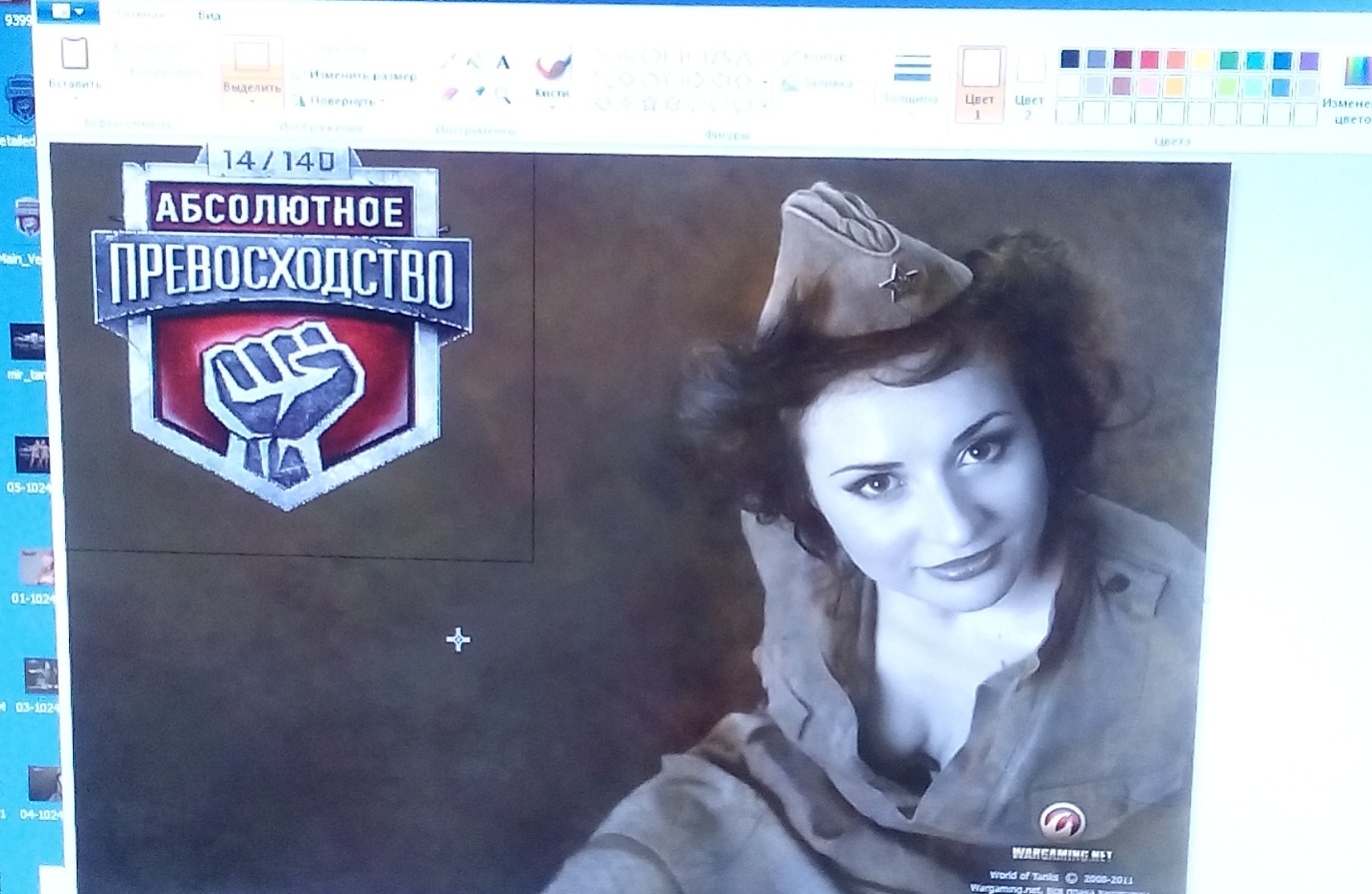Screen dimensions: 1372x894
Task: Open the 03-1024 desktop image file
Action: (37, 684)
